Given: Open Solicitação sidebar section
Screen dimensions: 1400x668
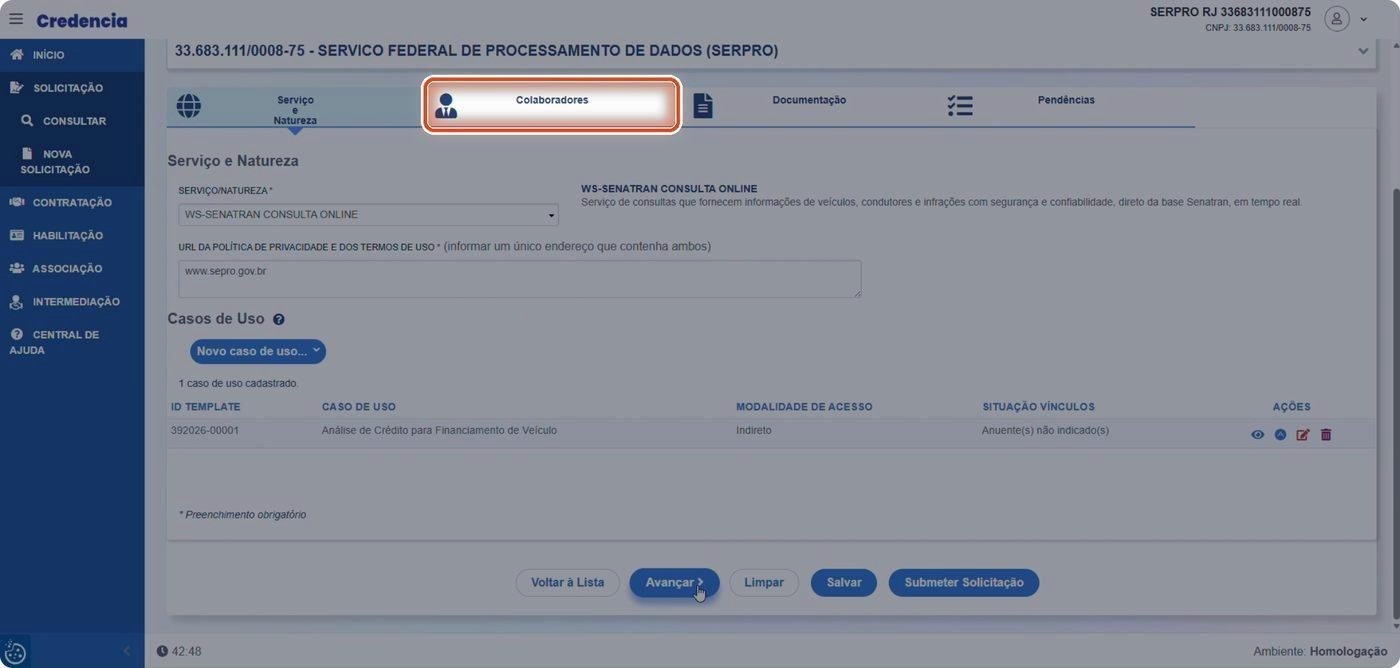Looking at the screenshot, I should tap(72, 88).
